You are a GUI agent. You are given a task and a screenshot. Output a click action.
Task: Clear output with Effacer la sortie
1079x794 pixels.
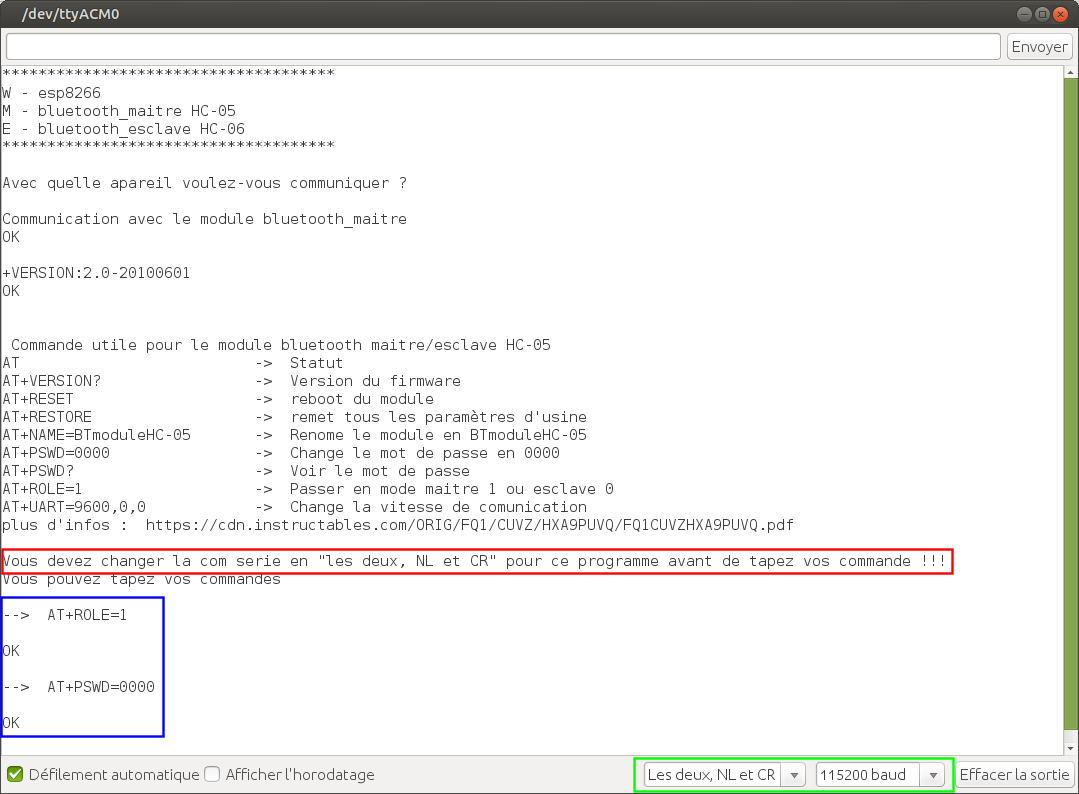pyautogui.click(x=1015, y=774)
